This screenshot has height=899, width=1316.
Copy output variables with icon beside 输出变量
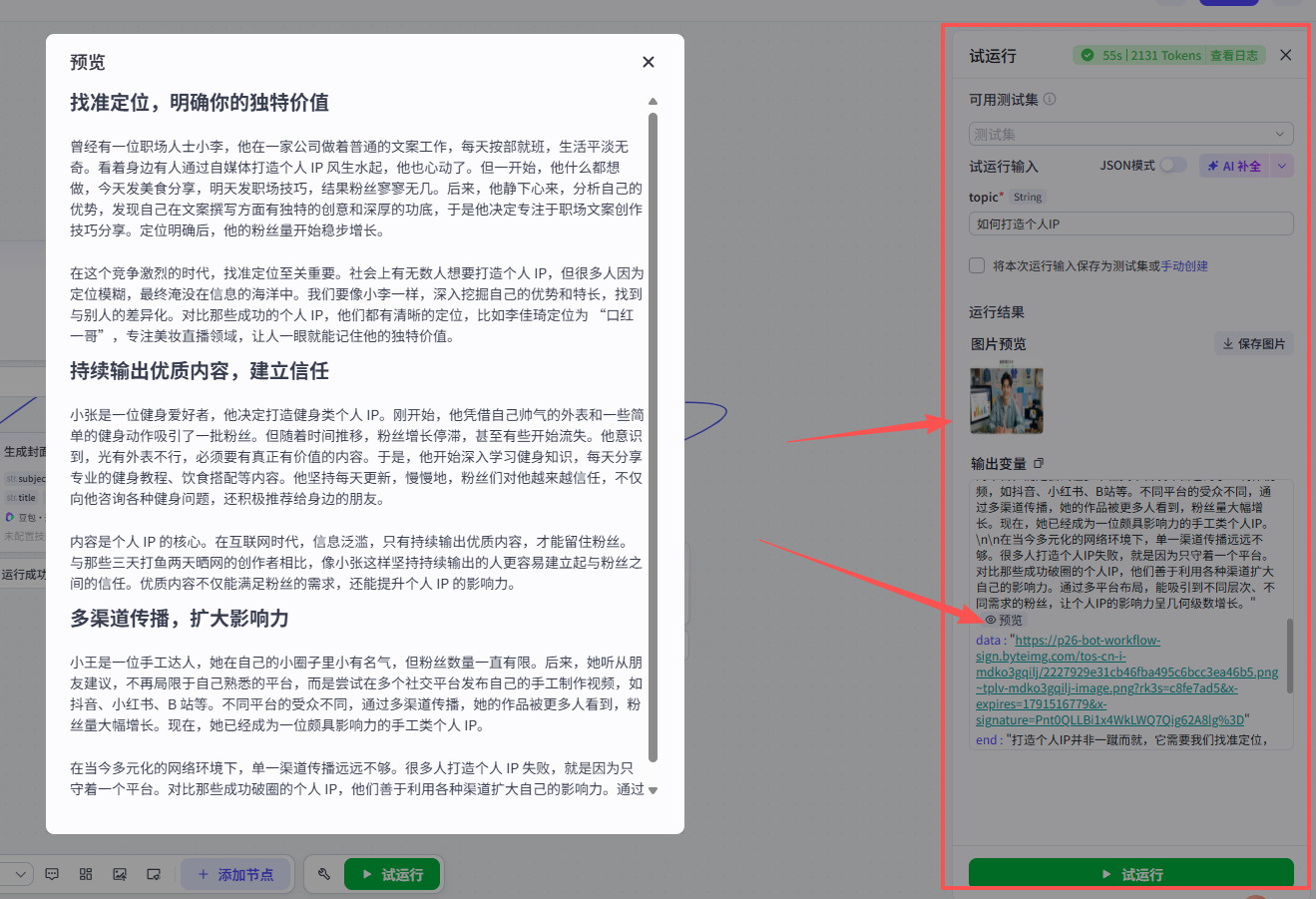coord(1039,463)
